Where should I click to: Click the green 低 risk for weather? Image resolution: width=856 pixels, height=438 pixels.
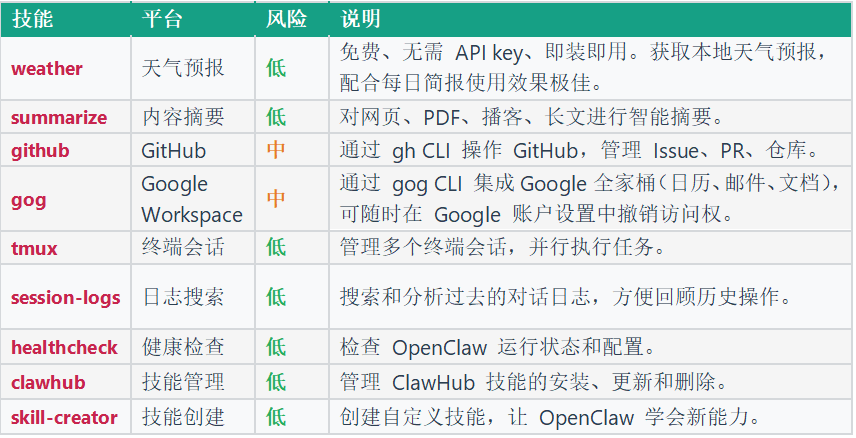(x=276, y=68)
